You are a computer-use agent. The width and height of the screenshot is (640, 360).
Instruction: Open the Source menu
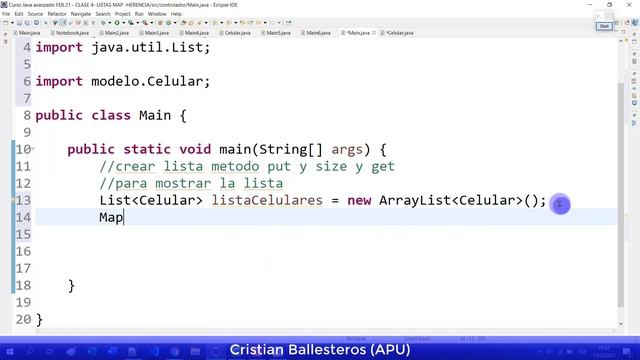click(35, 14)
